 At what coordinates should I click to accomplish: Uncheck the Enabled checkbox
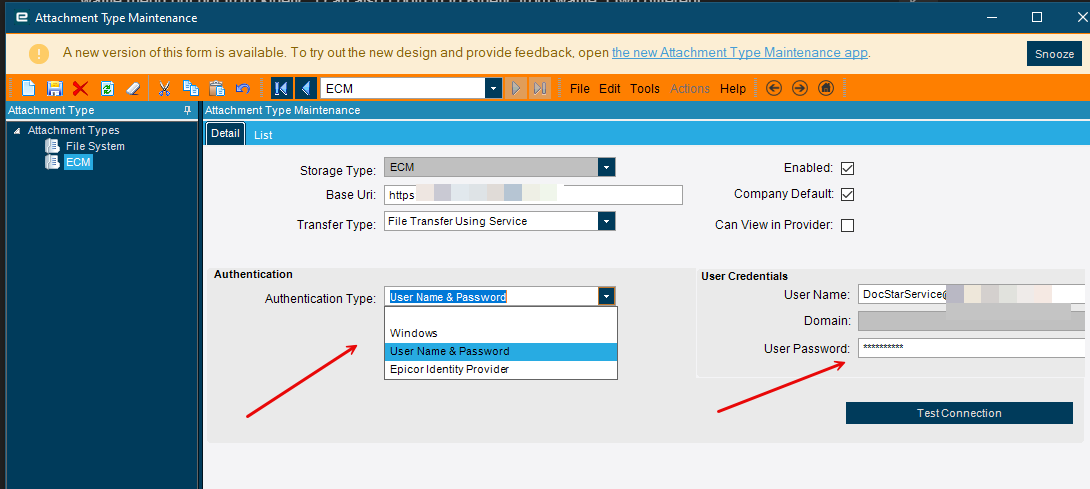point(847,168)
